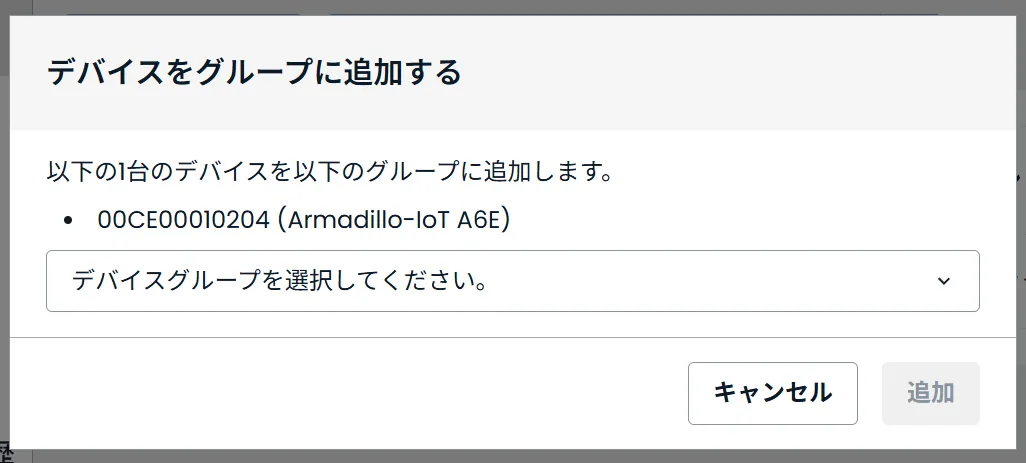This screenshot has height=463, width=1026.
Task: Show group options via the down arrow
Action: click(943, 281)
